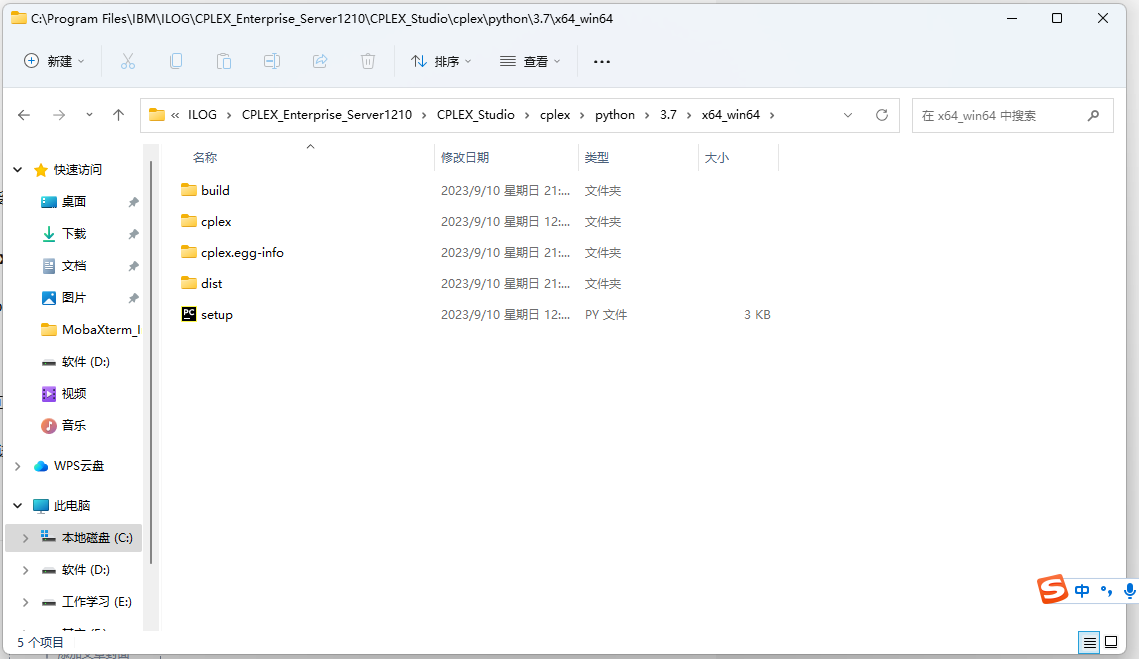The width and height of the screenshot is (1139, 659).
Task: Expand address bar history dropdown
Action: (x=848, y=115)
